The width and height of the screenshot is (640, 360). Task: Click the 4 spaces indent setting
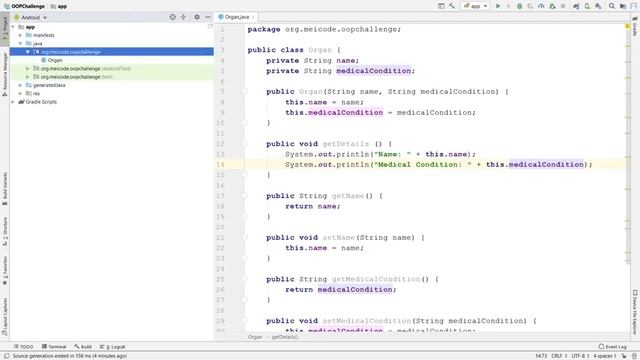pyautogui.click(x=604, y=356)
